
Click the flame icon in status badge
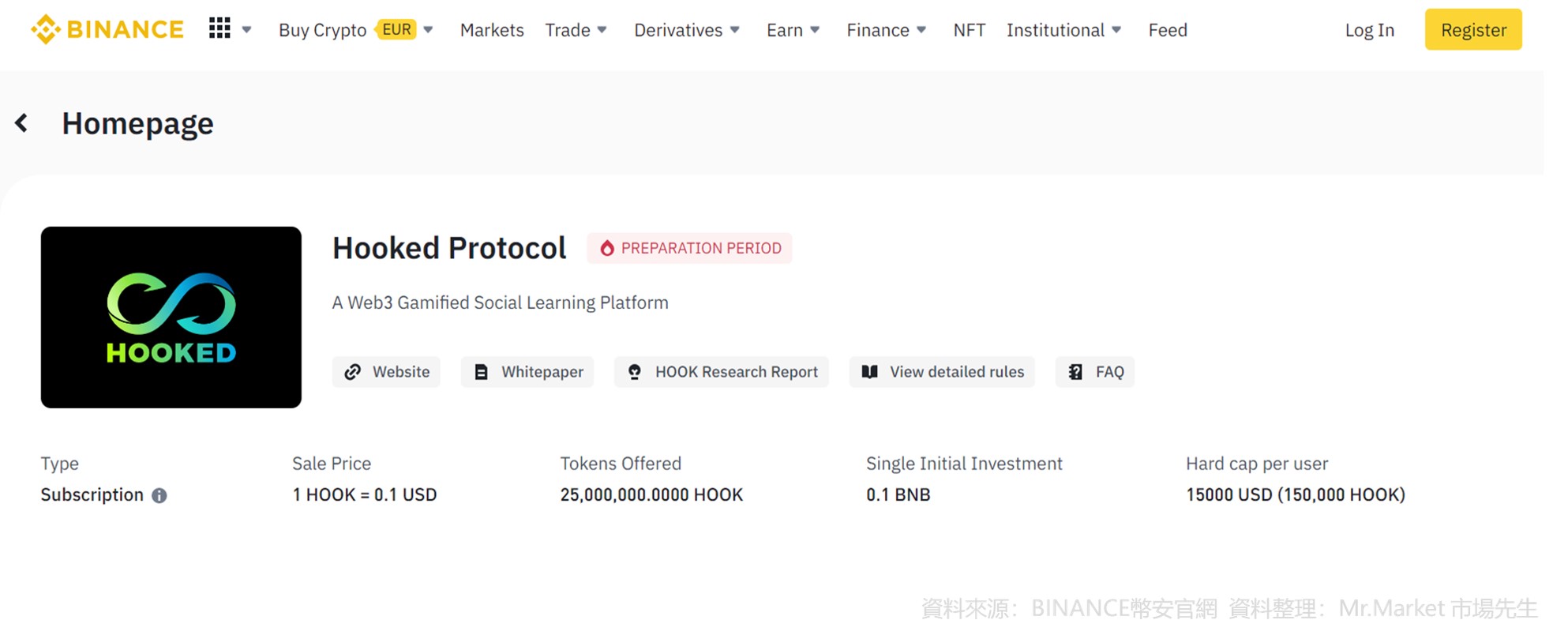pyautogui.click(x=606, y=248)
